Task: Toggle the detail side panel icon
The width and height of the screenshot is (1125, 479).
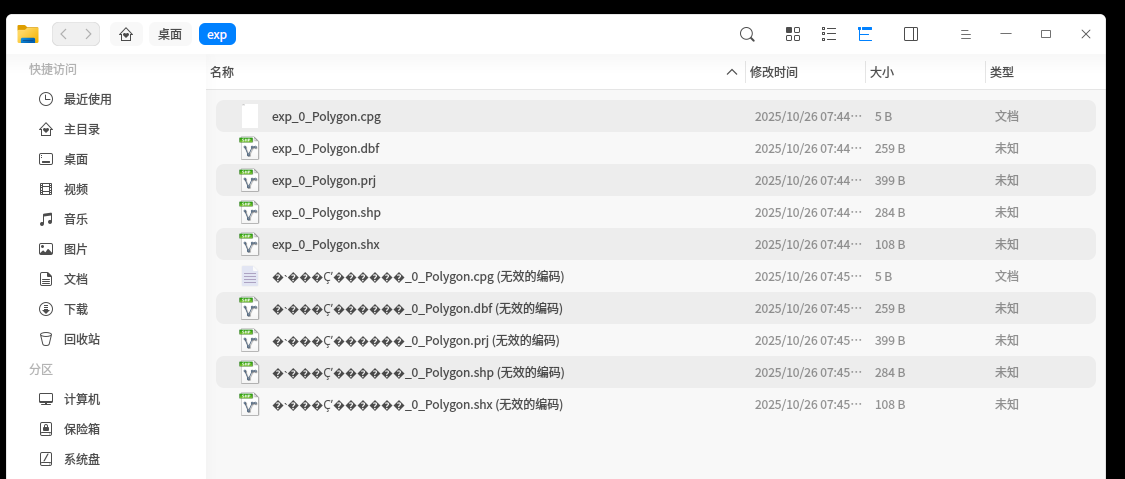Action: [x=911, y=34]
